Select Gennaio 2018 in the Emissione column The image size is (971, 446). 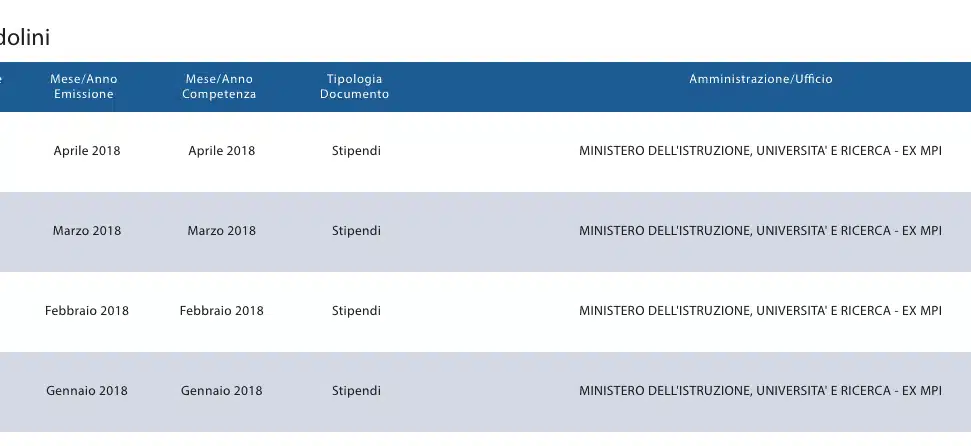[x=87, y=391]
